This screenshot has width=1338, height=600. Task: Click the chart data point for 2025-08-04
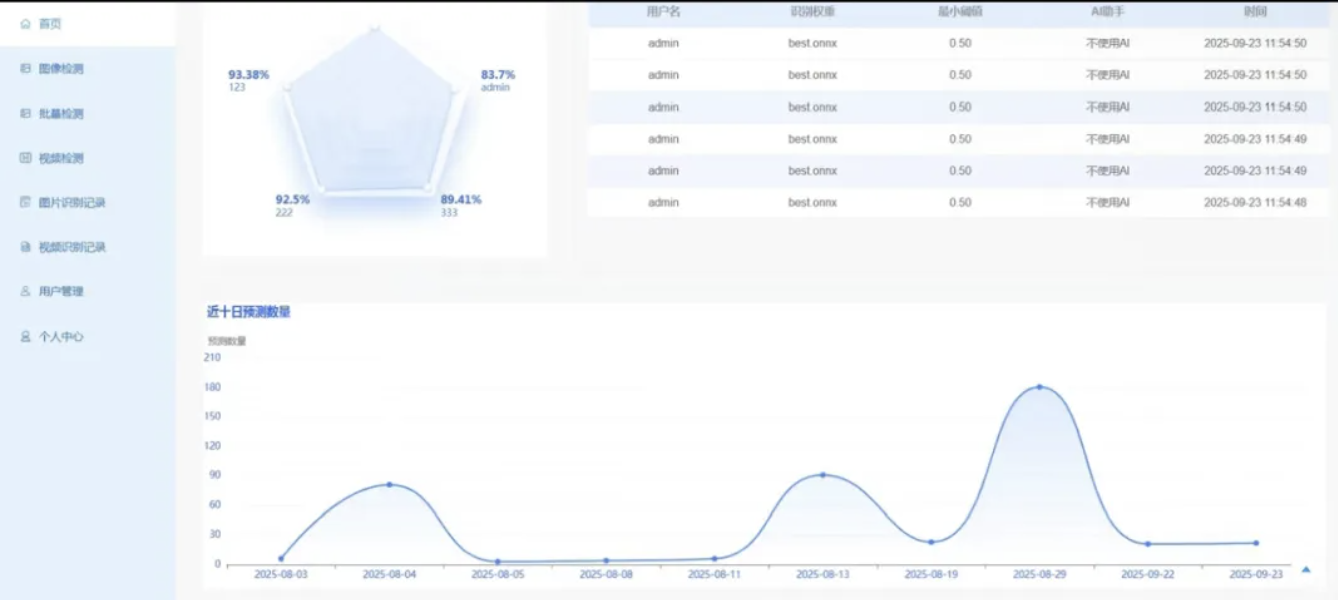(389, 485)
